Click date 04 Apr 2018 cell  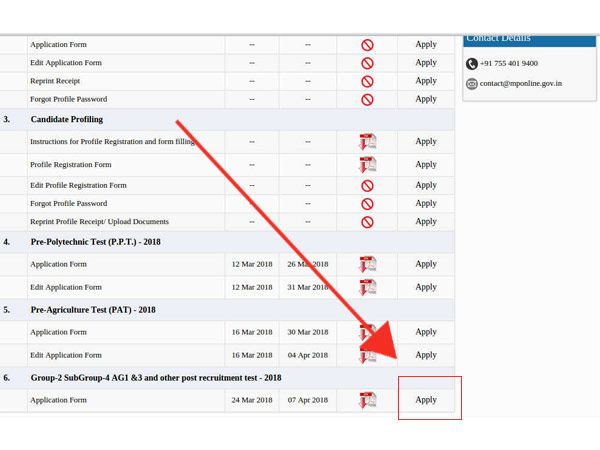tap(308, 355)
